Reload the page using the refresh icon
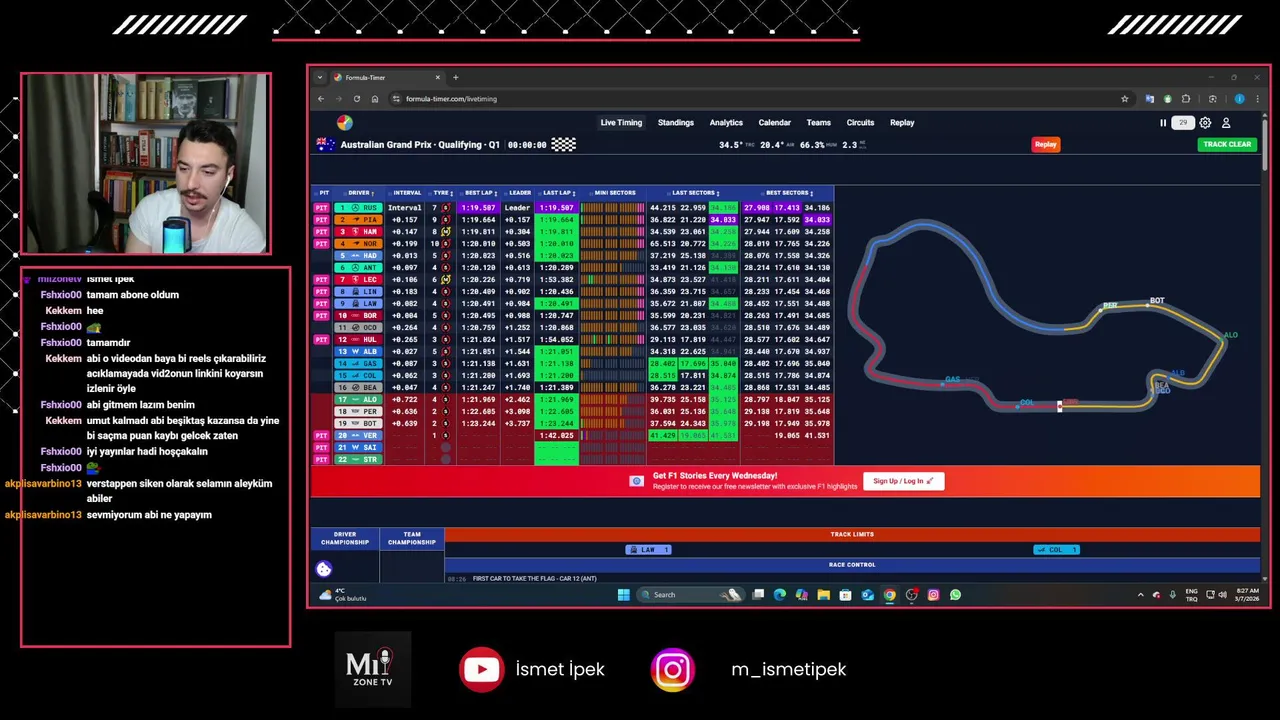 pyautogui.click(x=357, y=99)
